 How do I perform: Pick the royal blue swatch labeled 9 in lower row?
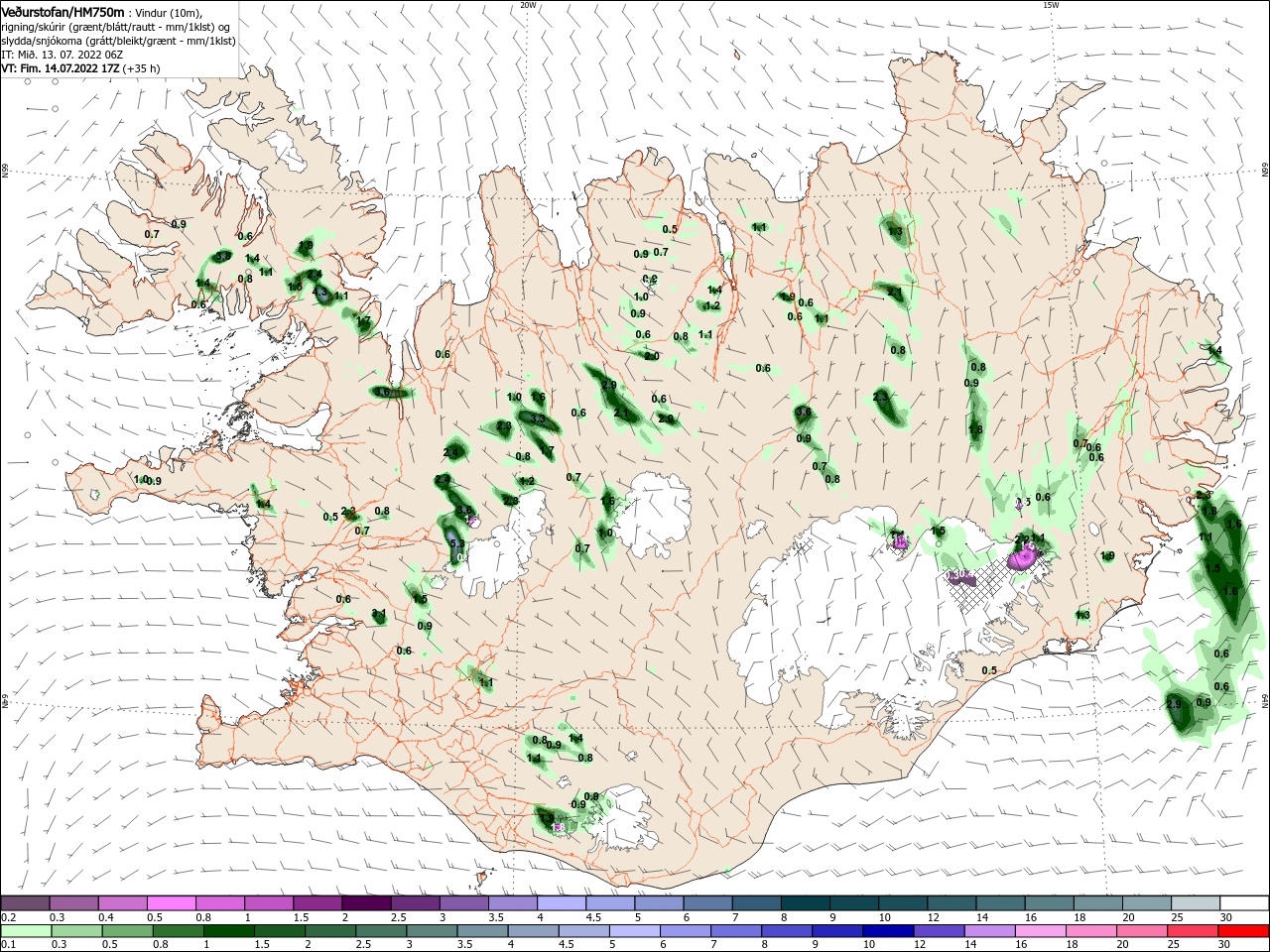point(835,931)
